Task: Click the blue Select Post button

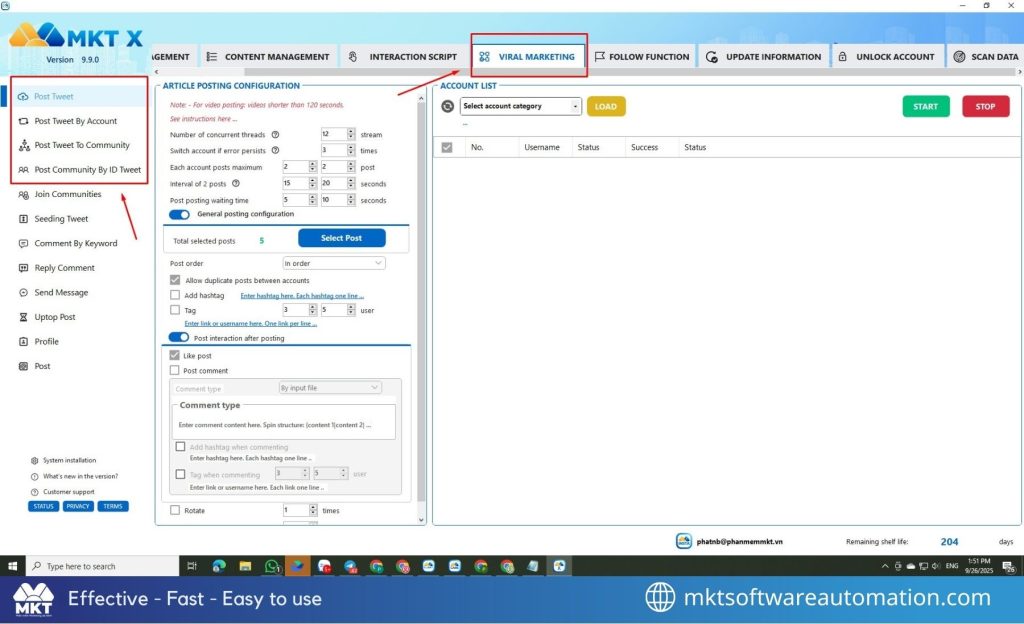Action: point(341,238)
